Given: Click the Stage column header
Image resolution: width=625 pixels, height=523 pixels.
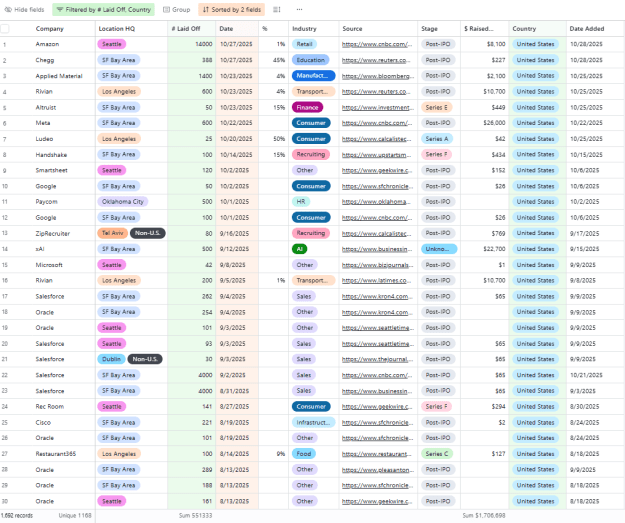Looking at the screenshot, I should (x=439, y=29).
